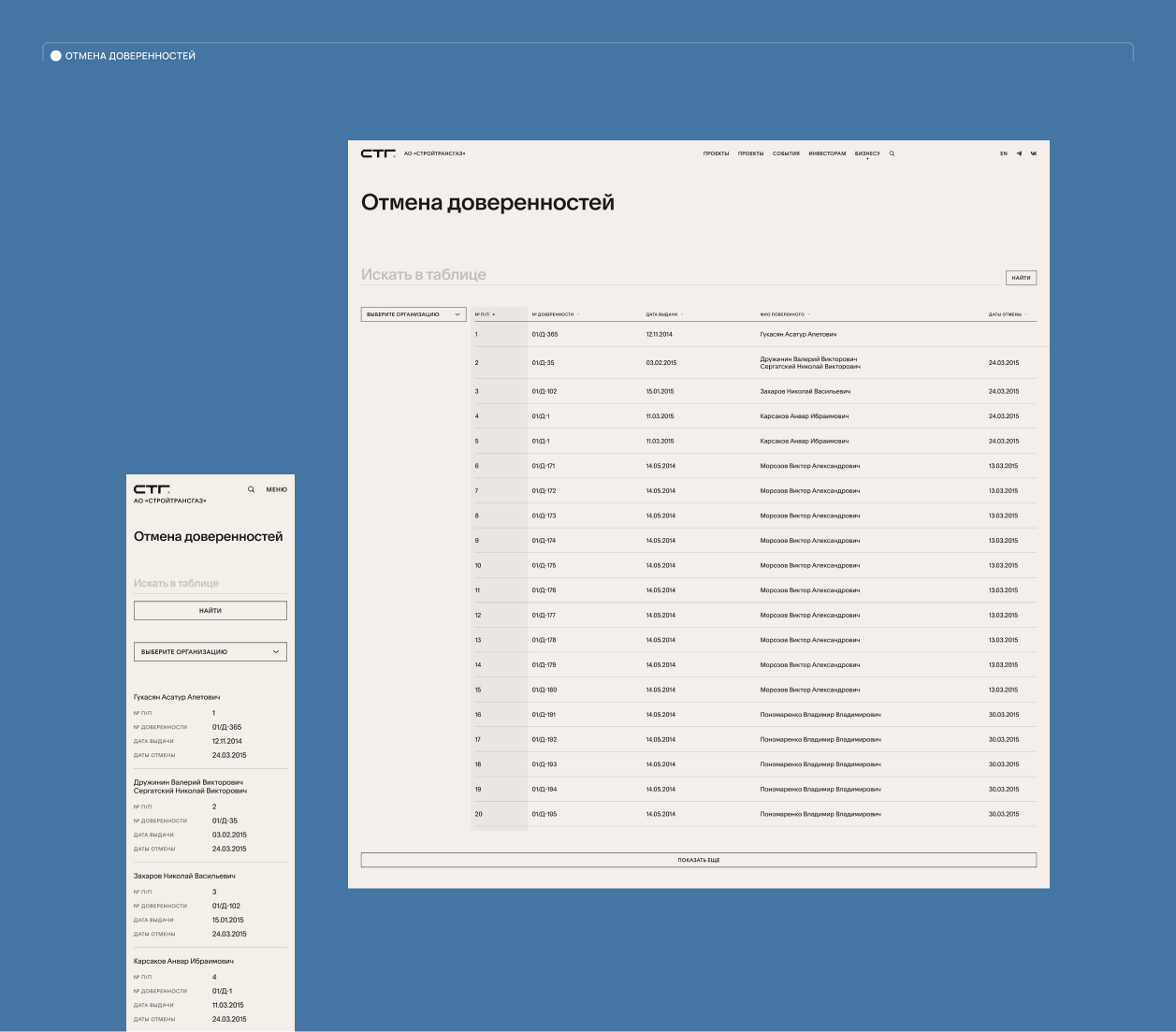Click the СТГ logo in the desktop header

(x=378, y=153)
